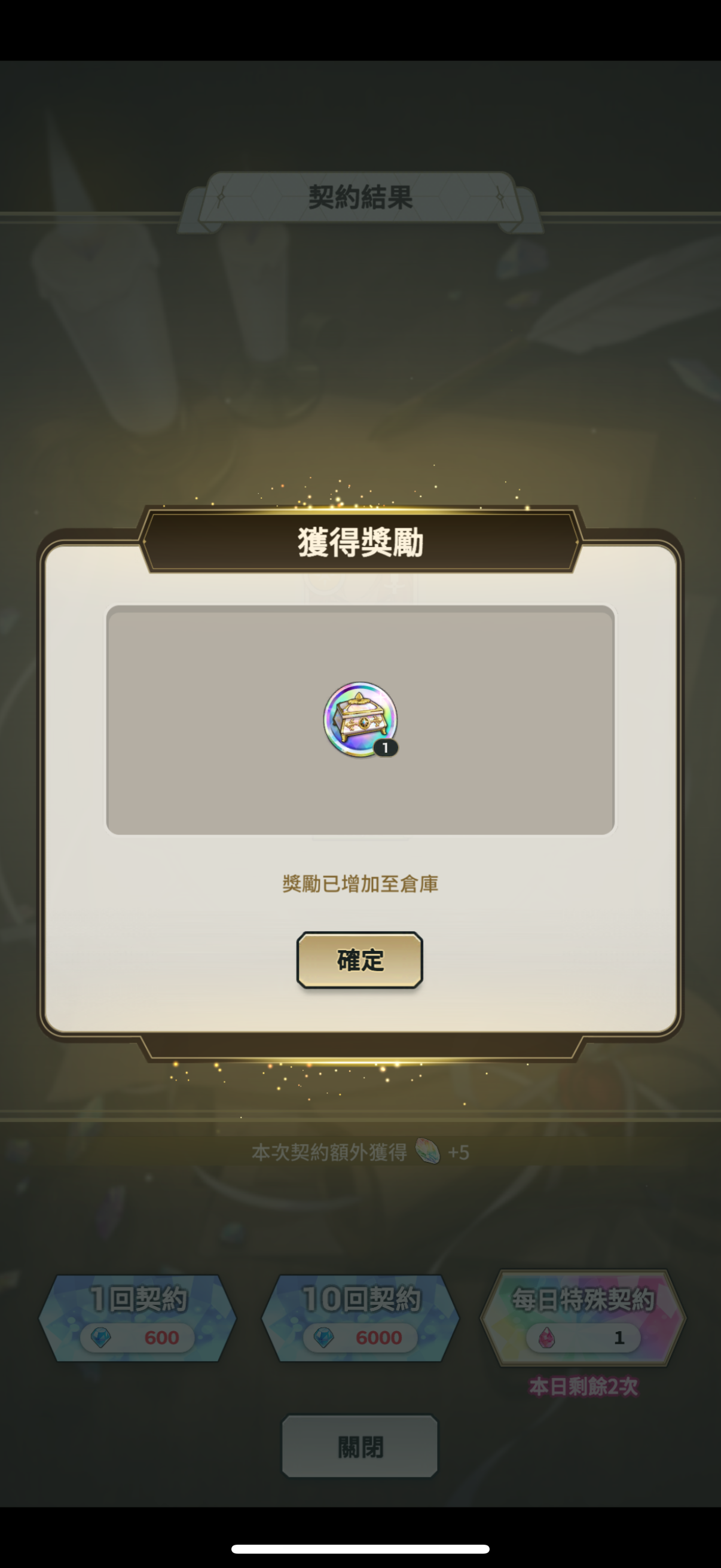Close the results with the 關閉 button

tap(359, 1446)
